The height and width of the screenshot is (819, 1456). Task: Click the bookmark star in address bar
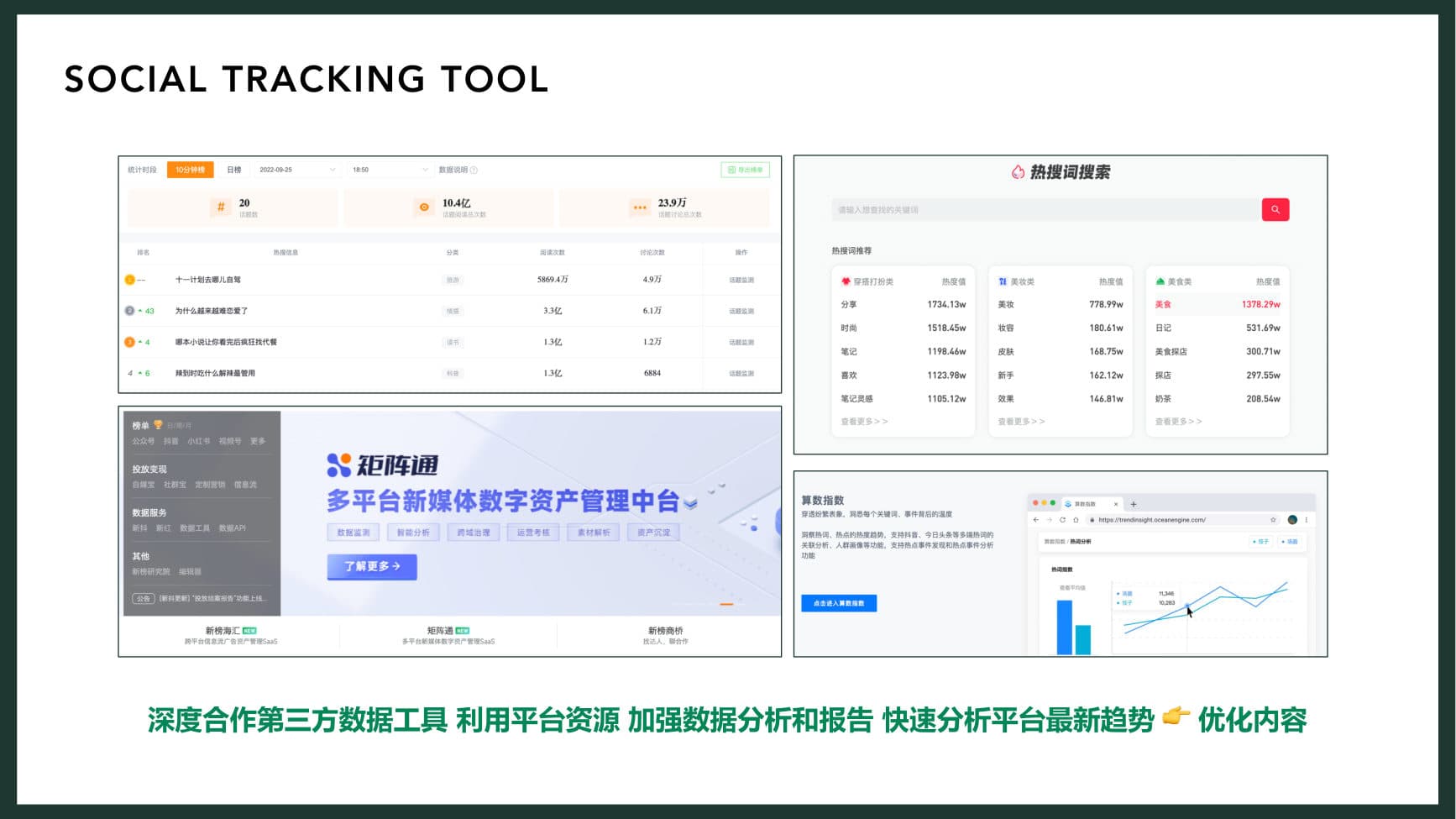[1273, 520]
